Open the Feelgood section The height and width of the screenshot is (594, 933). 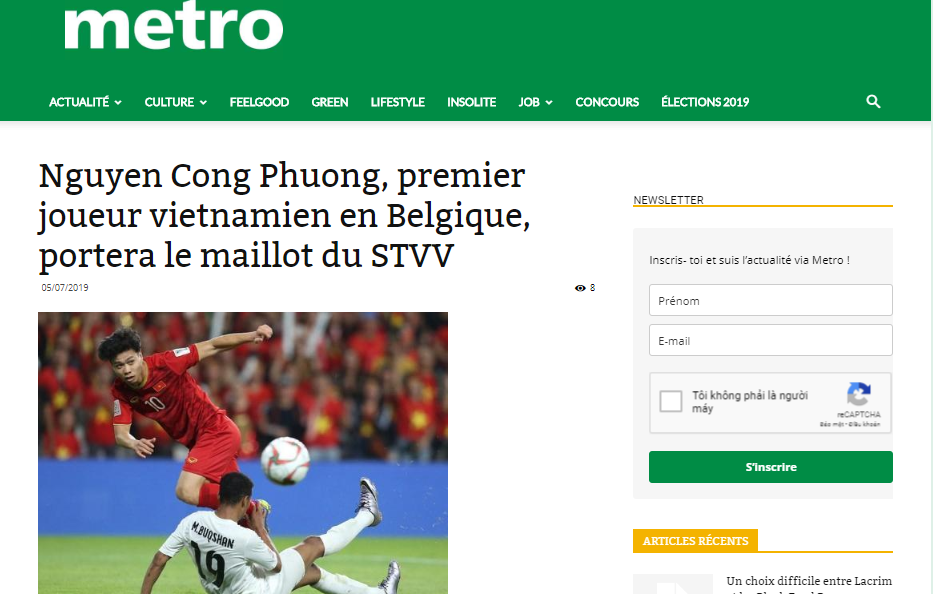(x=259, y=102)
